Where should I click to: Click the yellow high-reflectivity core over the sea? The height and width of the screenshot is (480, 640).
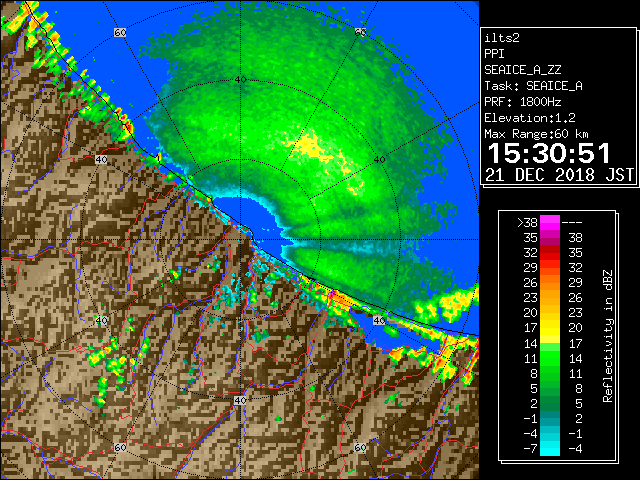(x=313, y=147)
